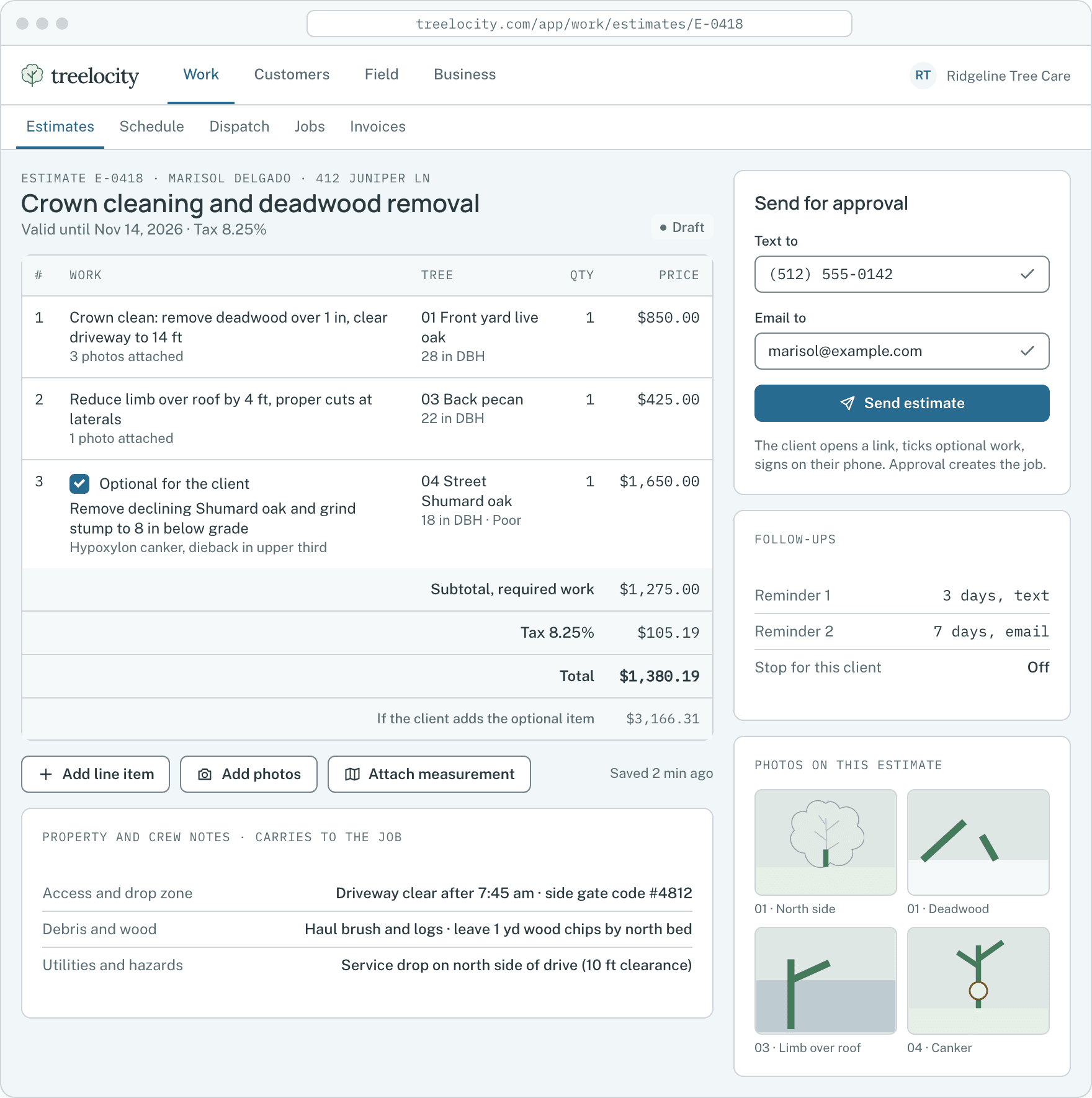Click the treelocity tree logo icon
The height and width of the screenshot is (1098, 1092).
32,75
